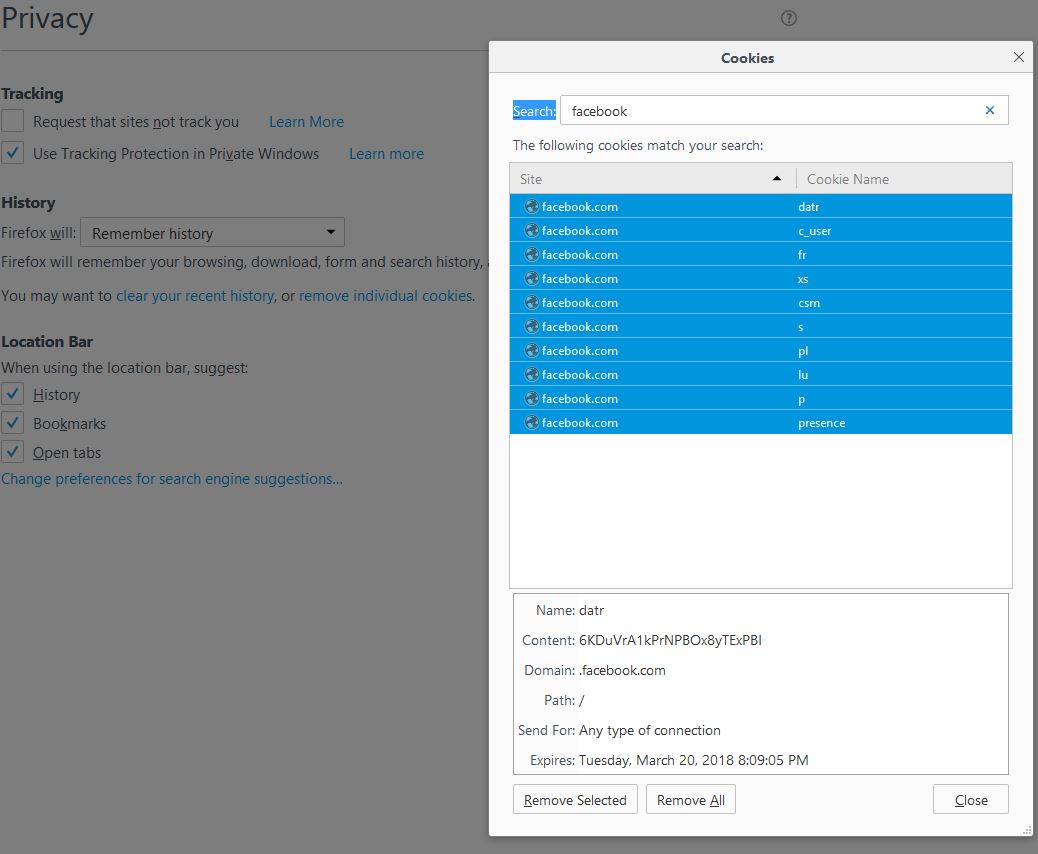
Task: Click the globe icon in the csm row
Action: tap(531, 303)
